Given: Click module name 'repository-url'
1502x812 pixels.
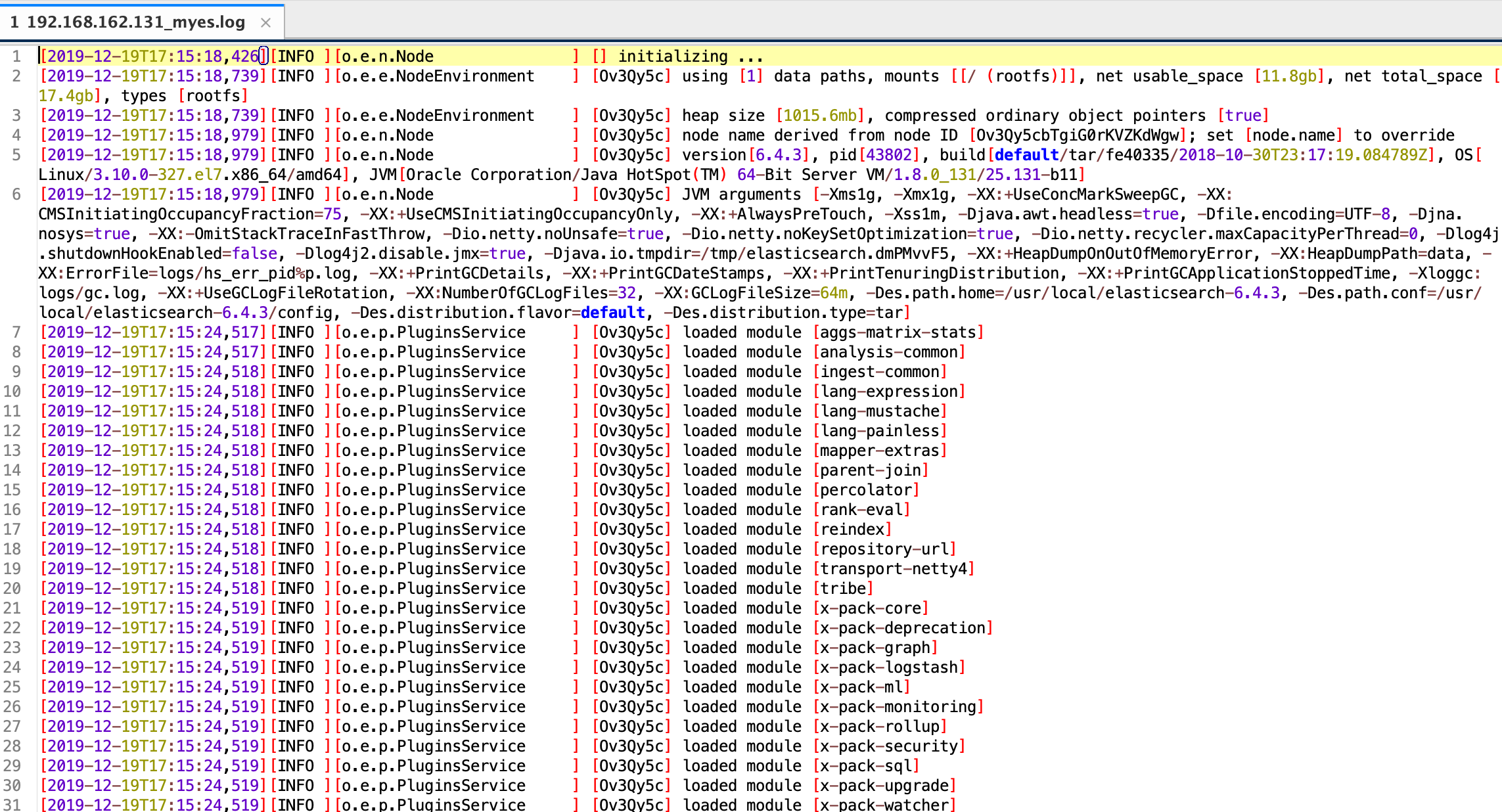Looking at the screenshot, I should [x=884, y=549].
